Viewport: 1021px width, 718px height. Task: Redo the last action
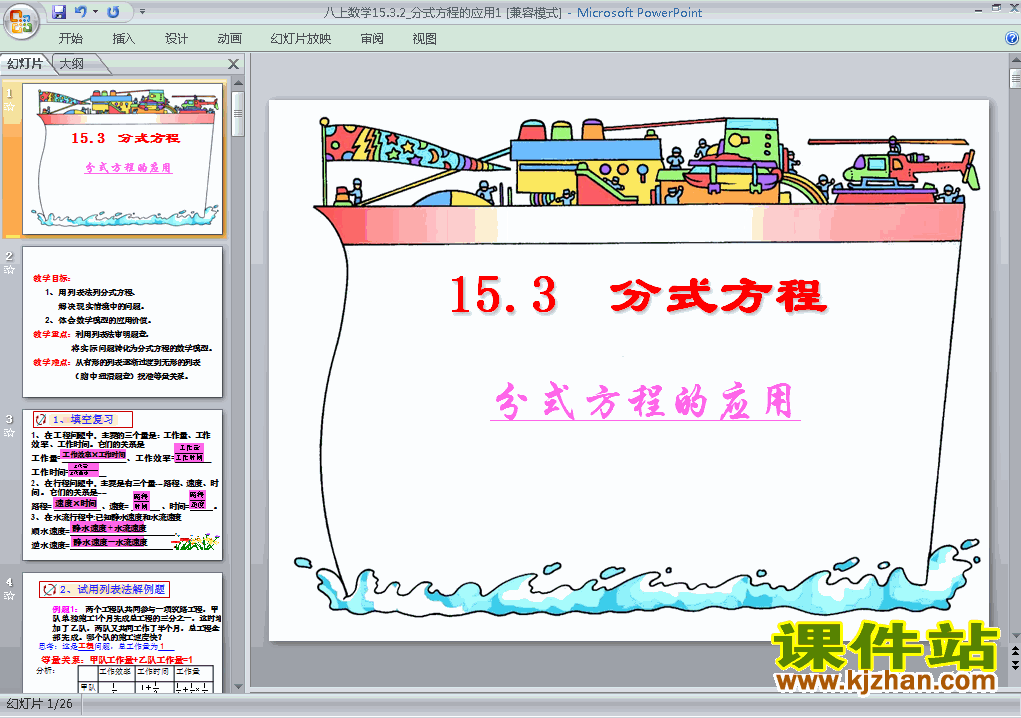(113, 12)
